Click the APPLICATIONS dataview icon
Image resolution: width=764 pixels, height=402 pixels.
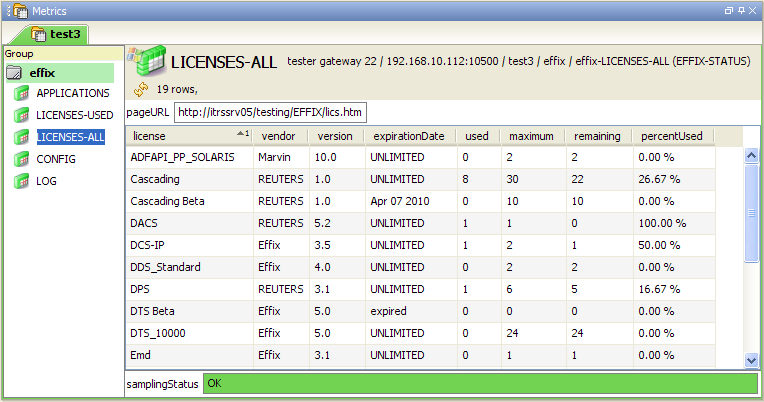(x=21, y=93)
